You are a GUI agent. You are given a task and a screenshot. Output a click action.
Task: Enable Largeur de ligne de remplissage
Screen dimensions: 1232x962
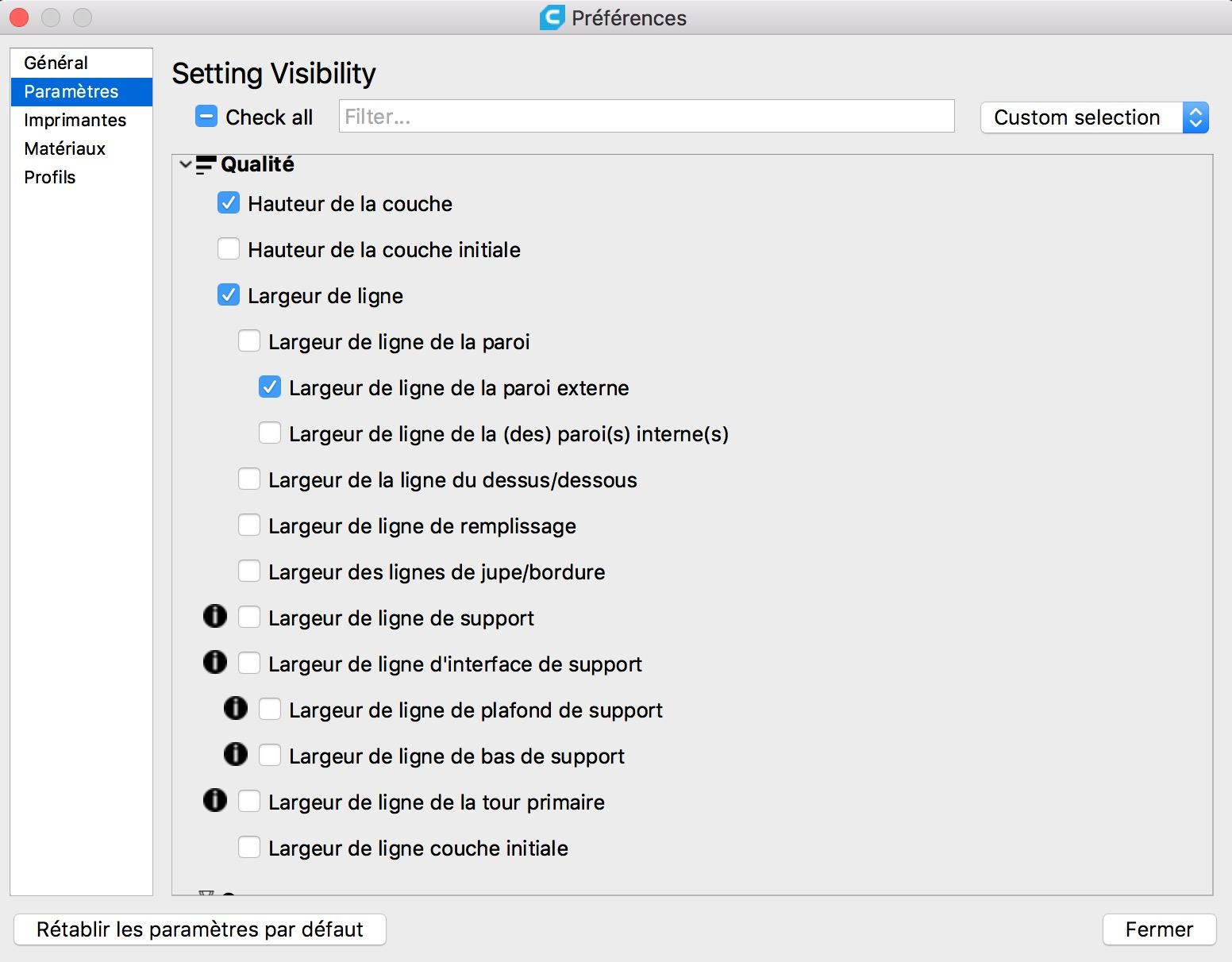pyautogui.click(x=249, y=525)
